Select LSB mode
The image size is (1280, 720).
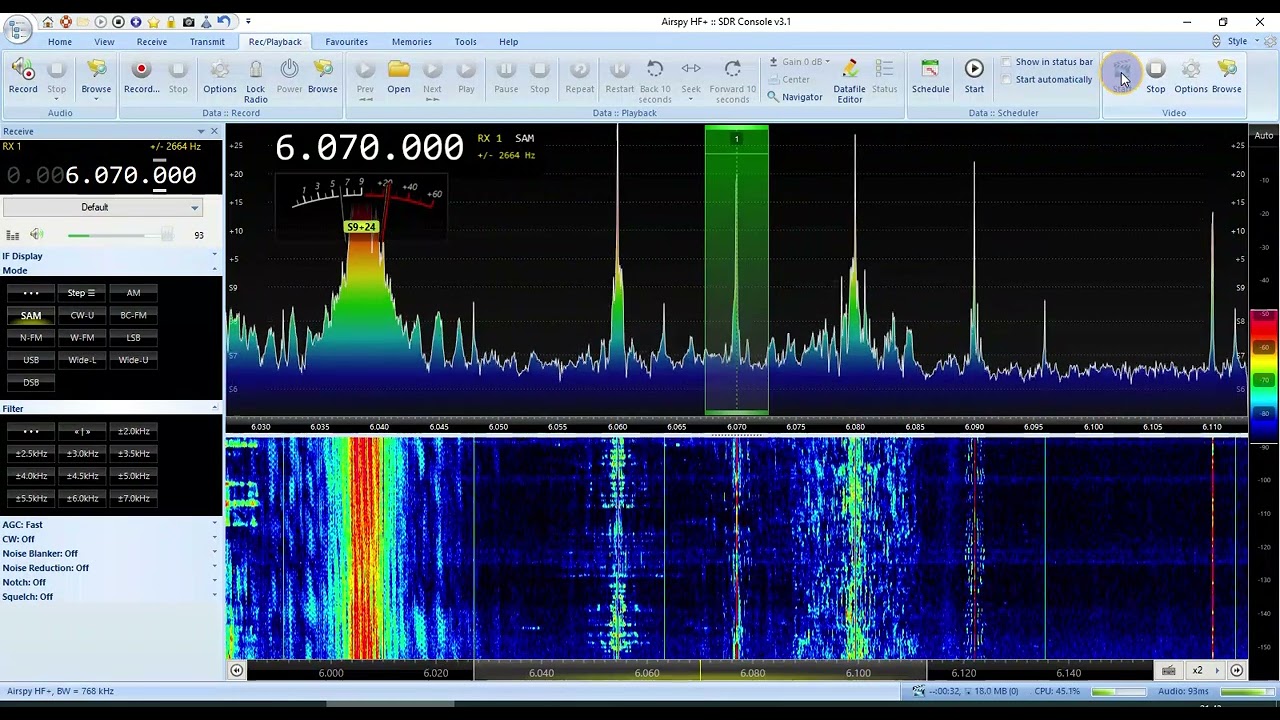133,338
